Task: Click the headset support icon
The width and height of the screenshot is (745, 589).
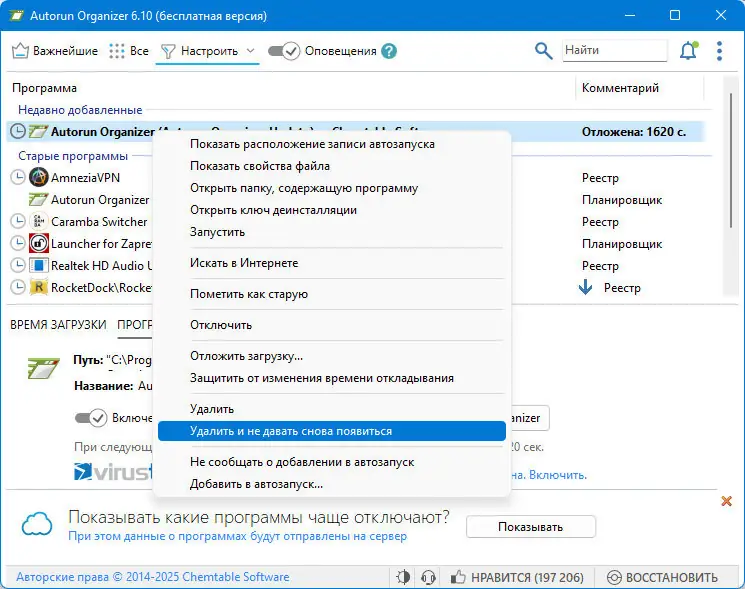Action: click(428, 577)
